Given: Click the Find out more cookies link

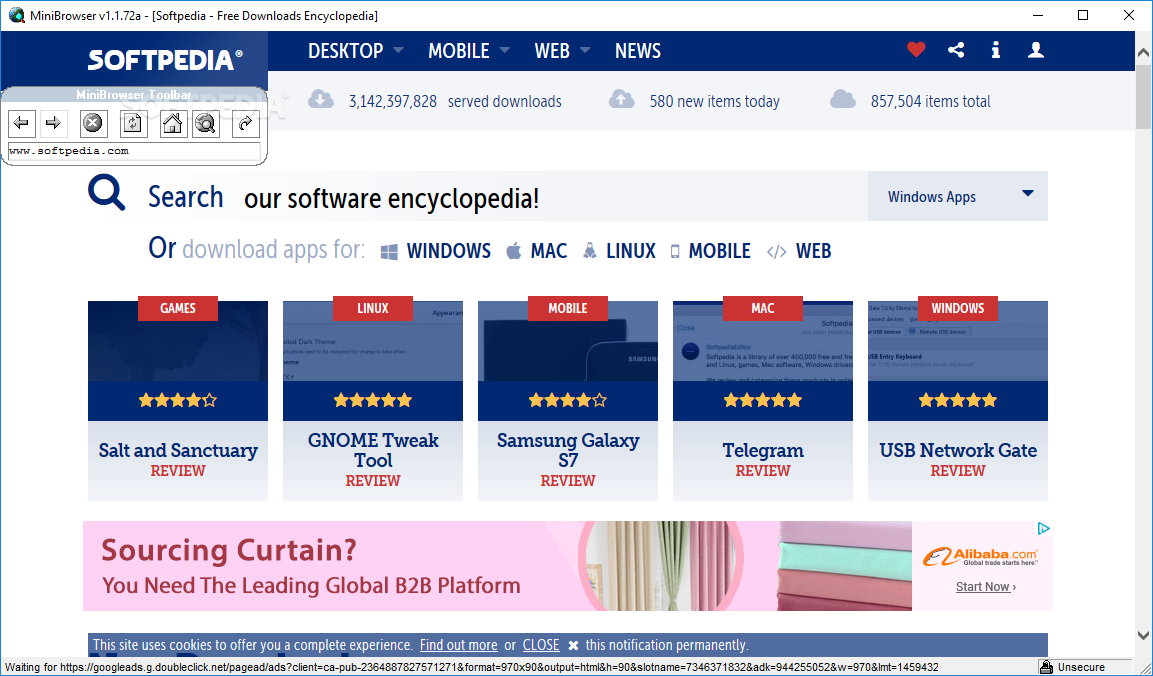Looking at the screenshot, I should coord(459,645).
